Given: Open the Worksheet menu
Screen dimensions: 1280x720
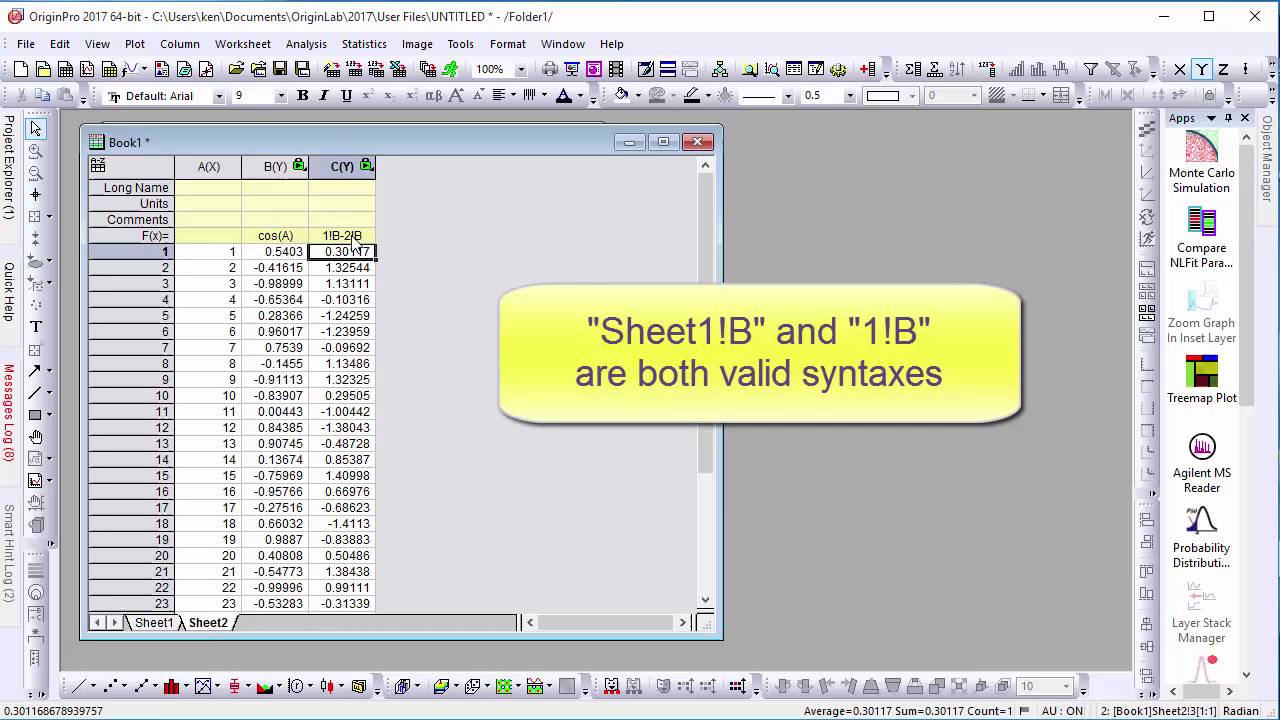Looking at the screenshot, I should (x=242, y=44).
